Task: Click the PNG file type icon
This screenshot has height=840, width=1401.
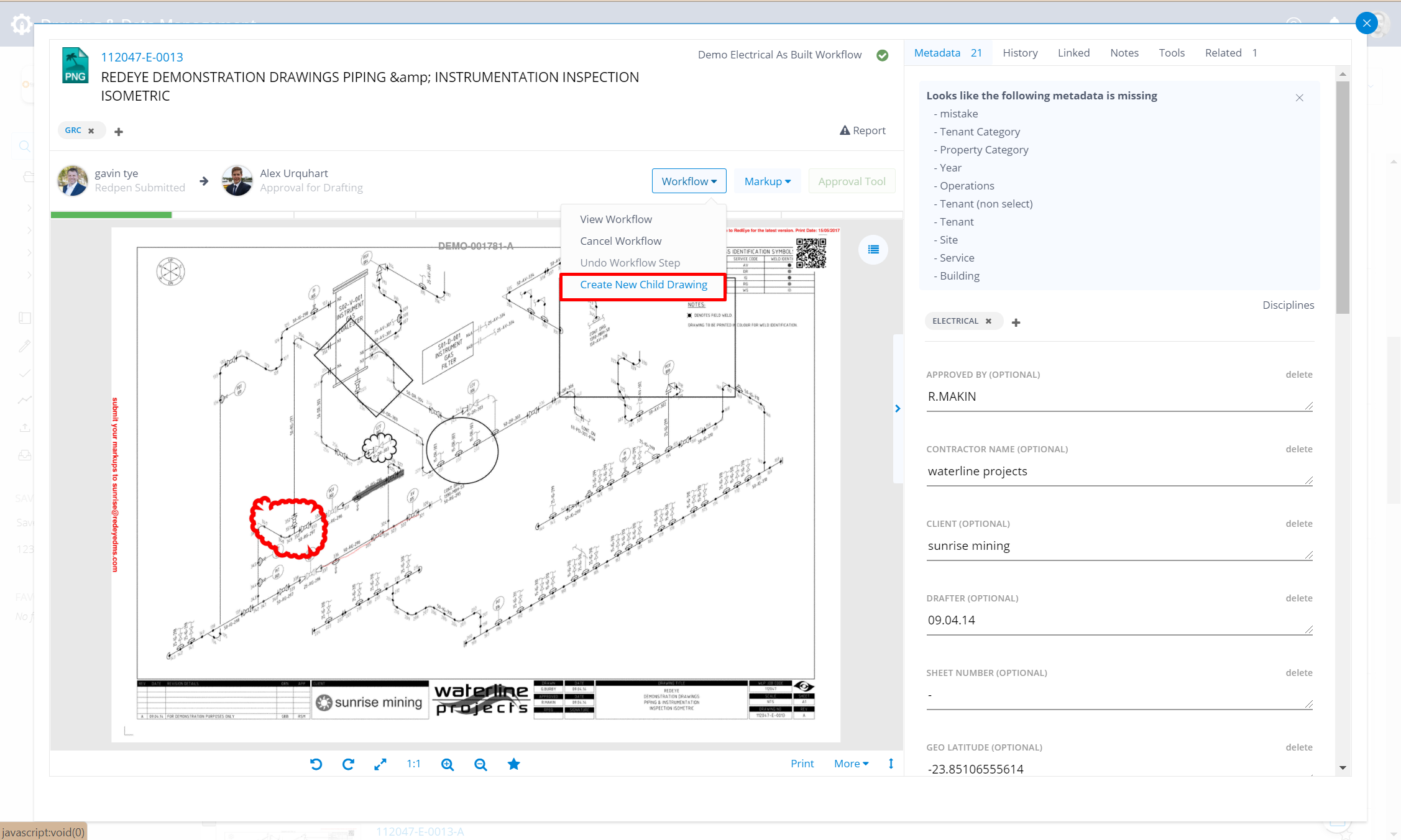Action: (75, 65)
